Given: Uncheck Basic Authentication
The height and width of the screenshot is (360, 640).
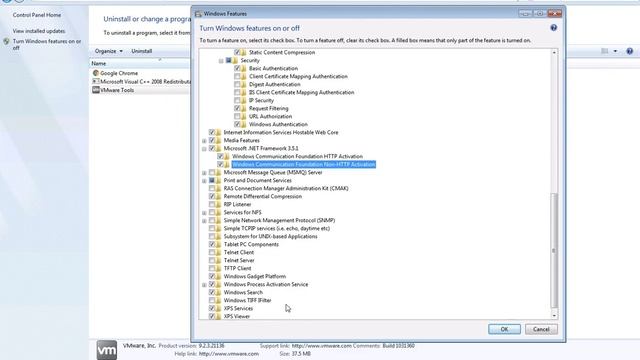Looking at the screenshot, I should [237, 68].
